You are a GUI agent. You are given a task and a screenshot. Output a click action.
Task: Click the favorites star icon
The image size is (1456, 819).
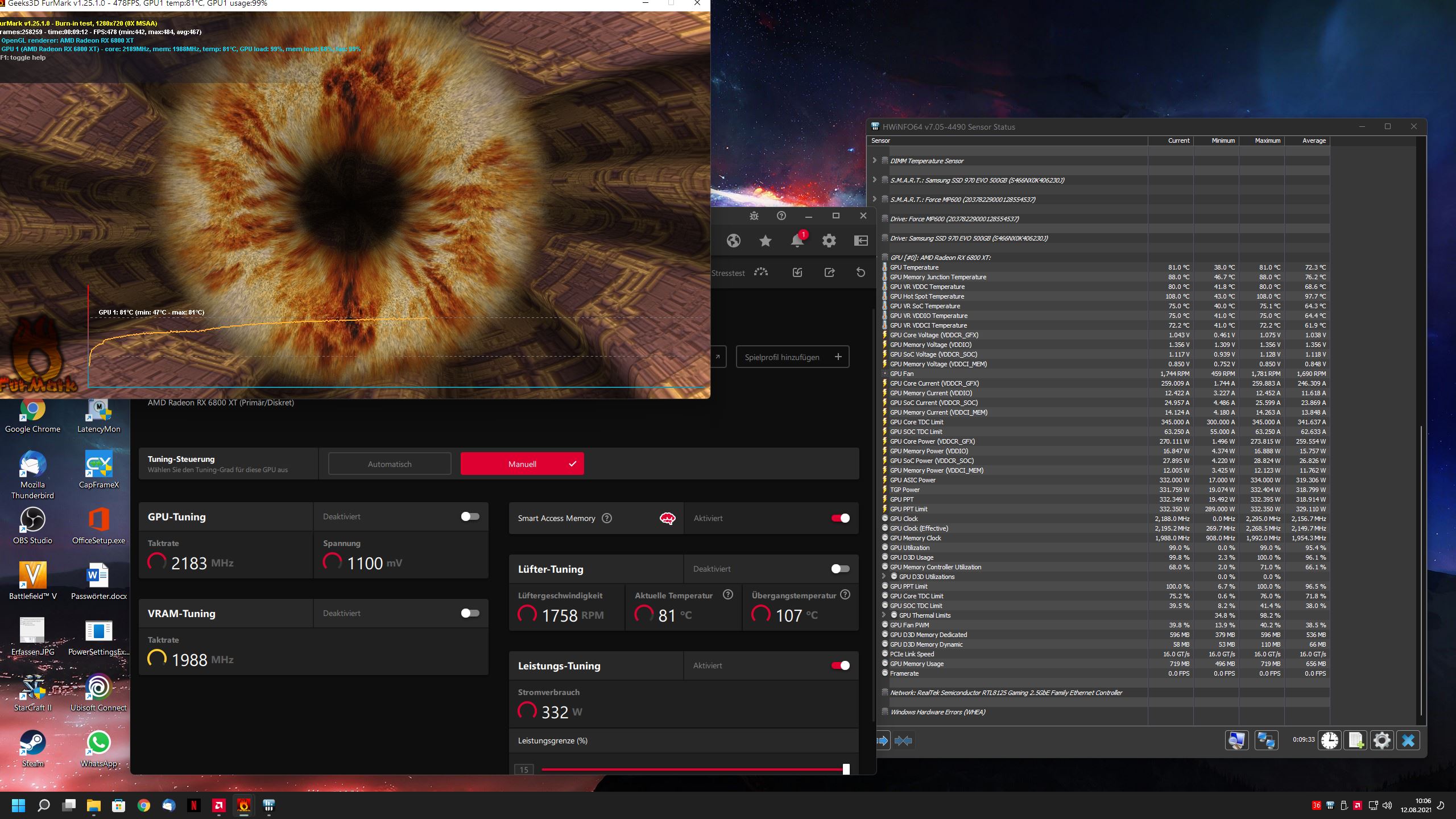765,241
